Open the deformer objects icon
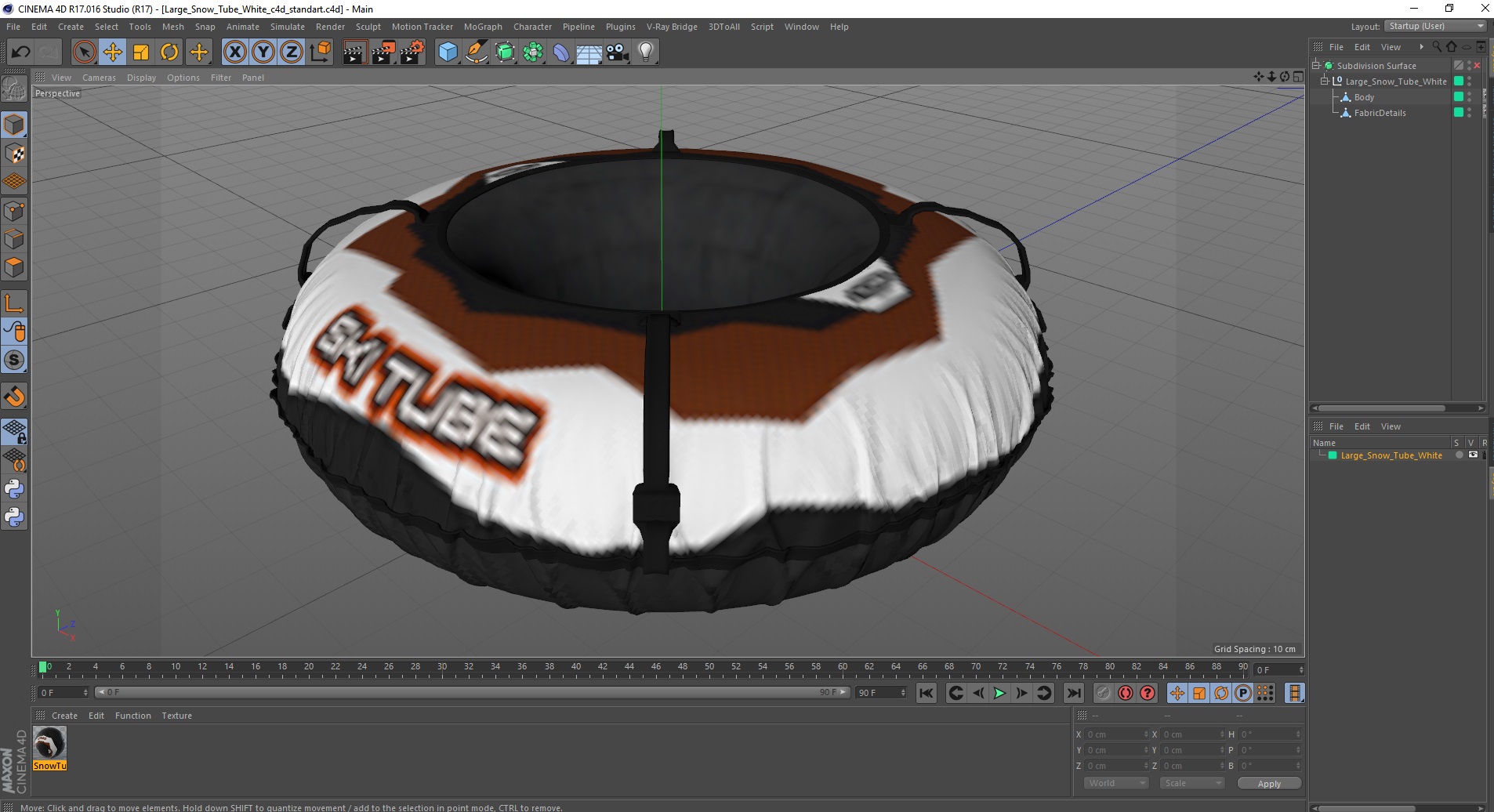Screen dimensions: 1494x812 tap(561, 53)
